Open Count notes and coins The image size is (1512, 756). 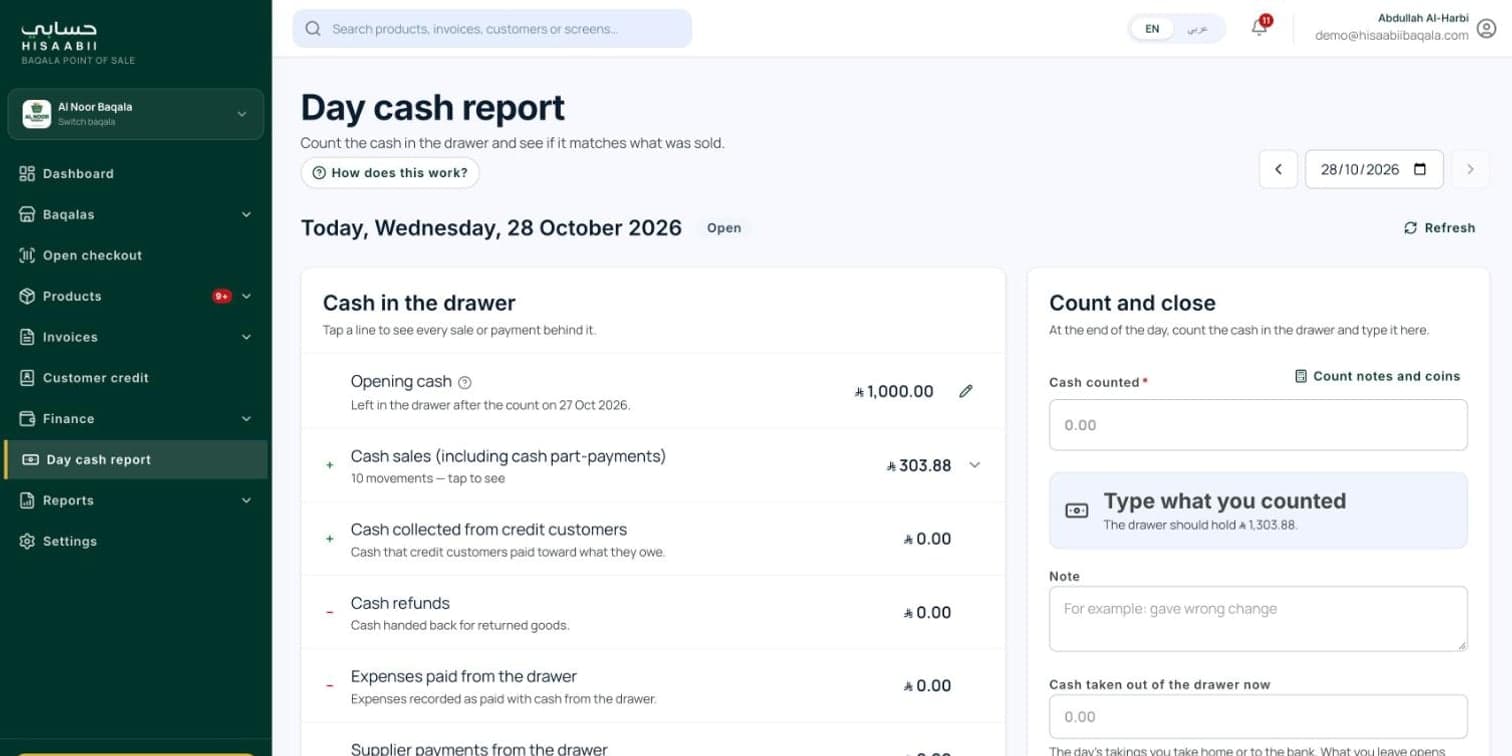(1377, 376)
